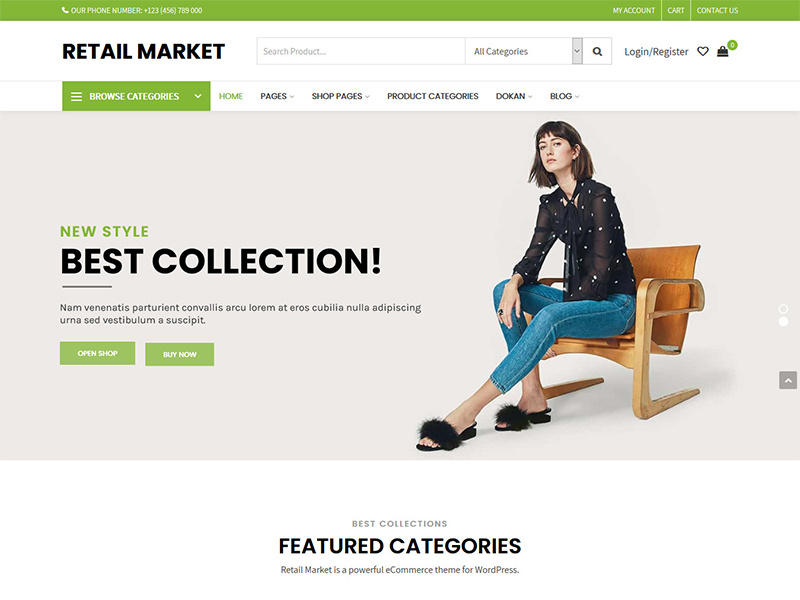Click the scroll-to-top arrow button

[788, 380]
